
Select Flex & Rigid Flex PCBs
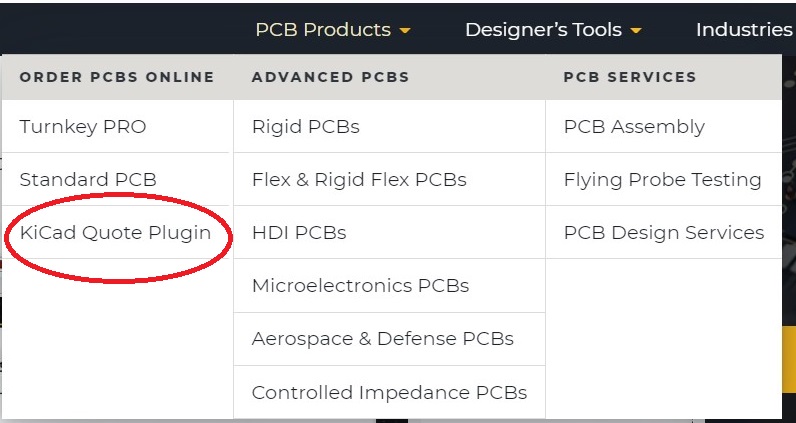coord(359,180)
